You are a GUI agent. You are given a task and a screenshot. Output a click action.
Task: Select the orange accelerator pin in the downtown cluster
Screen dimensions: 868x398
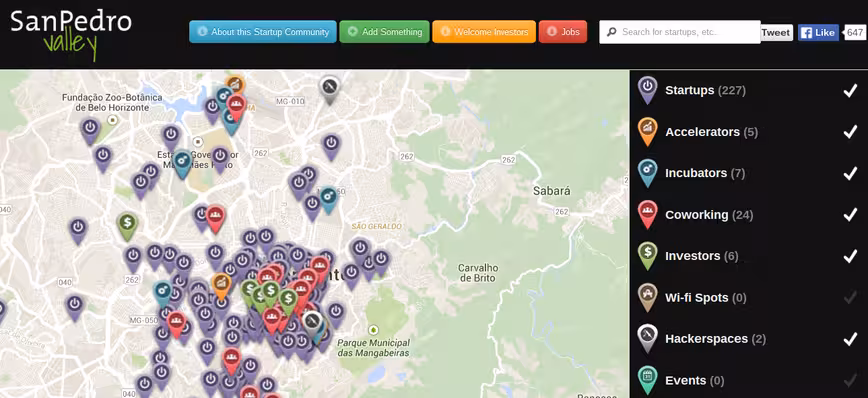(x=221, y=286)
